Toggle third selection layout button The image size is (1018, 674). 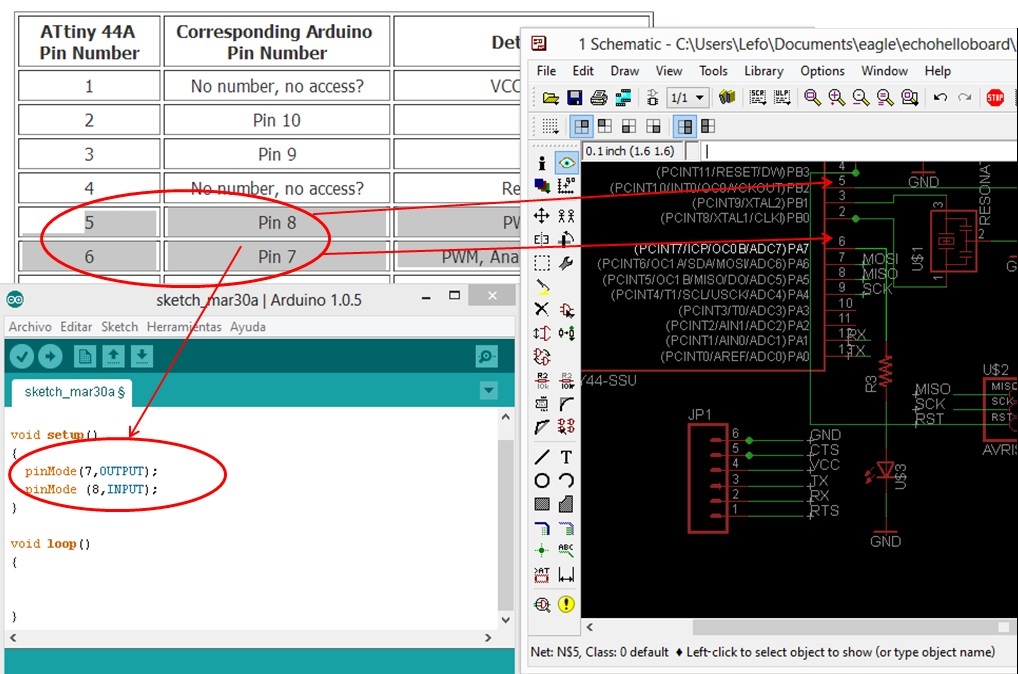coord(628,126)
